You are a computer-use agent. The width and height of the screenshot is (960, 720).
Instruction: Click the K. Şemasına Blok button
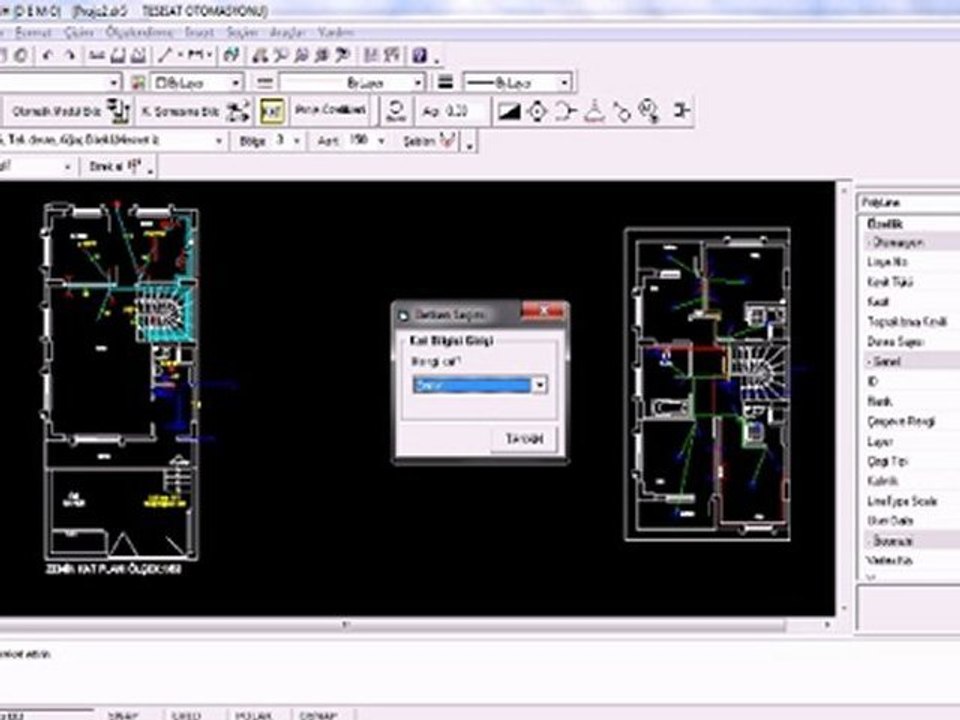(195, 111)
